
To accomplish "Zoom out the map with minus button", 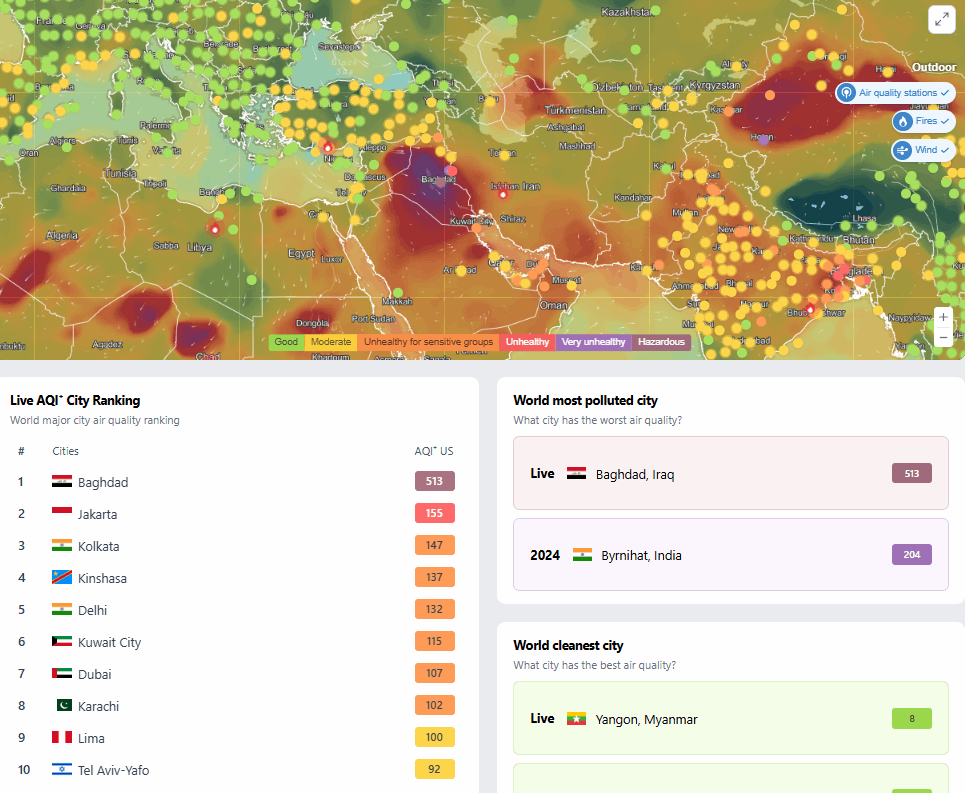I will coord(943,338).
